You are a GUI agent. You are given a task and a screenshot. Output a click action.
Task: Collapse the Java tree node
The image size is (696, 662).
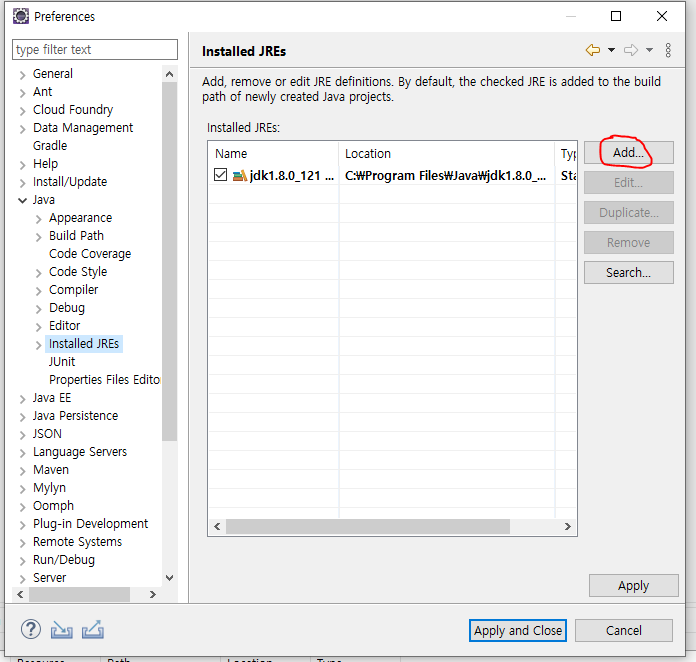click(x=23, y=200)
